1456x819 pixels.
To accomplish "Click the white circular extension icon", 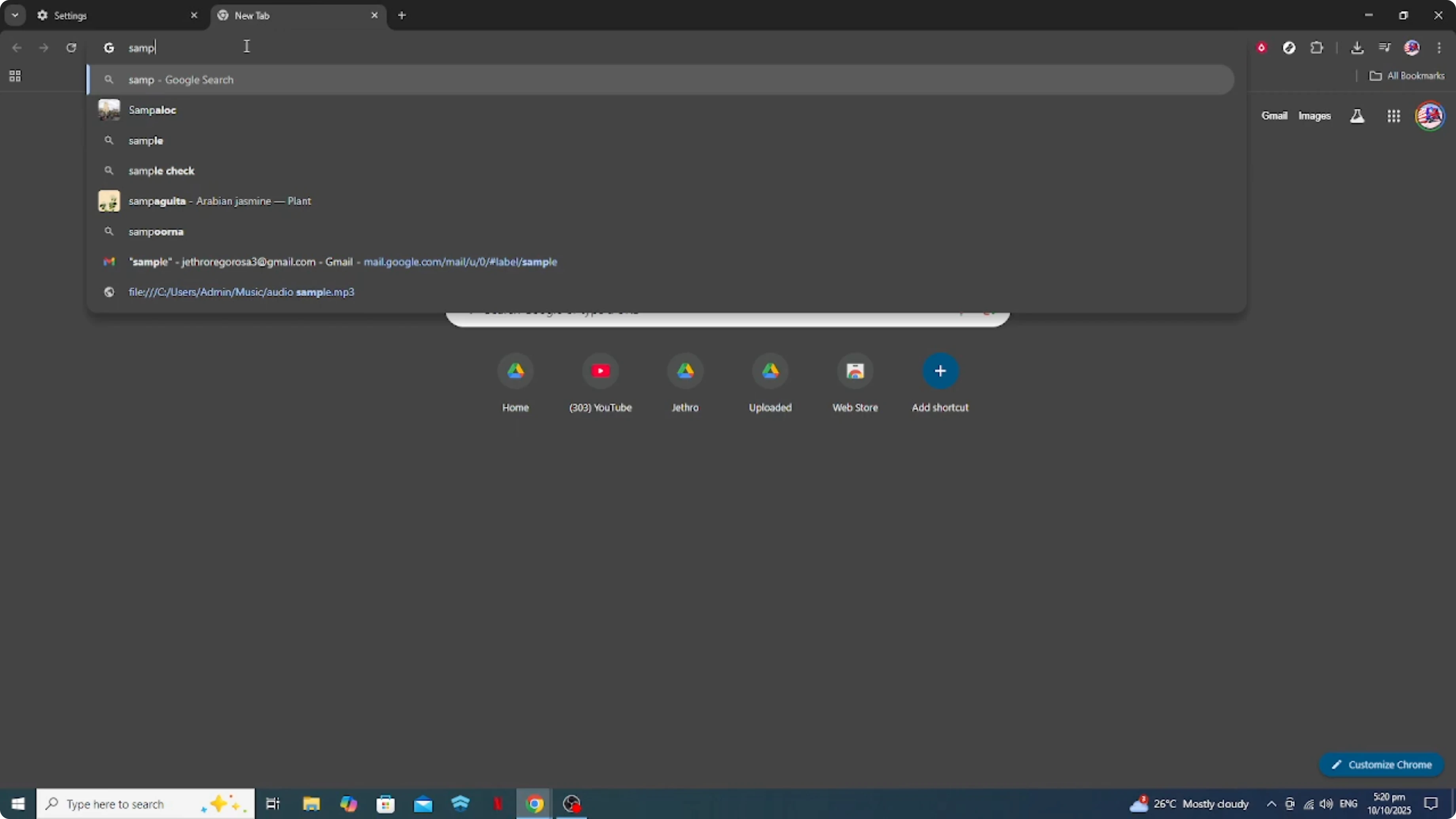I will [x=1289, y=47].
